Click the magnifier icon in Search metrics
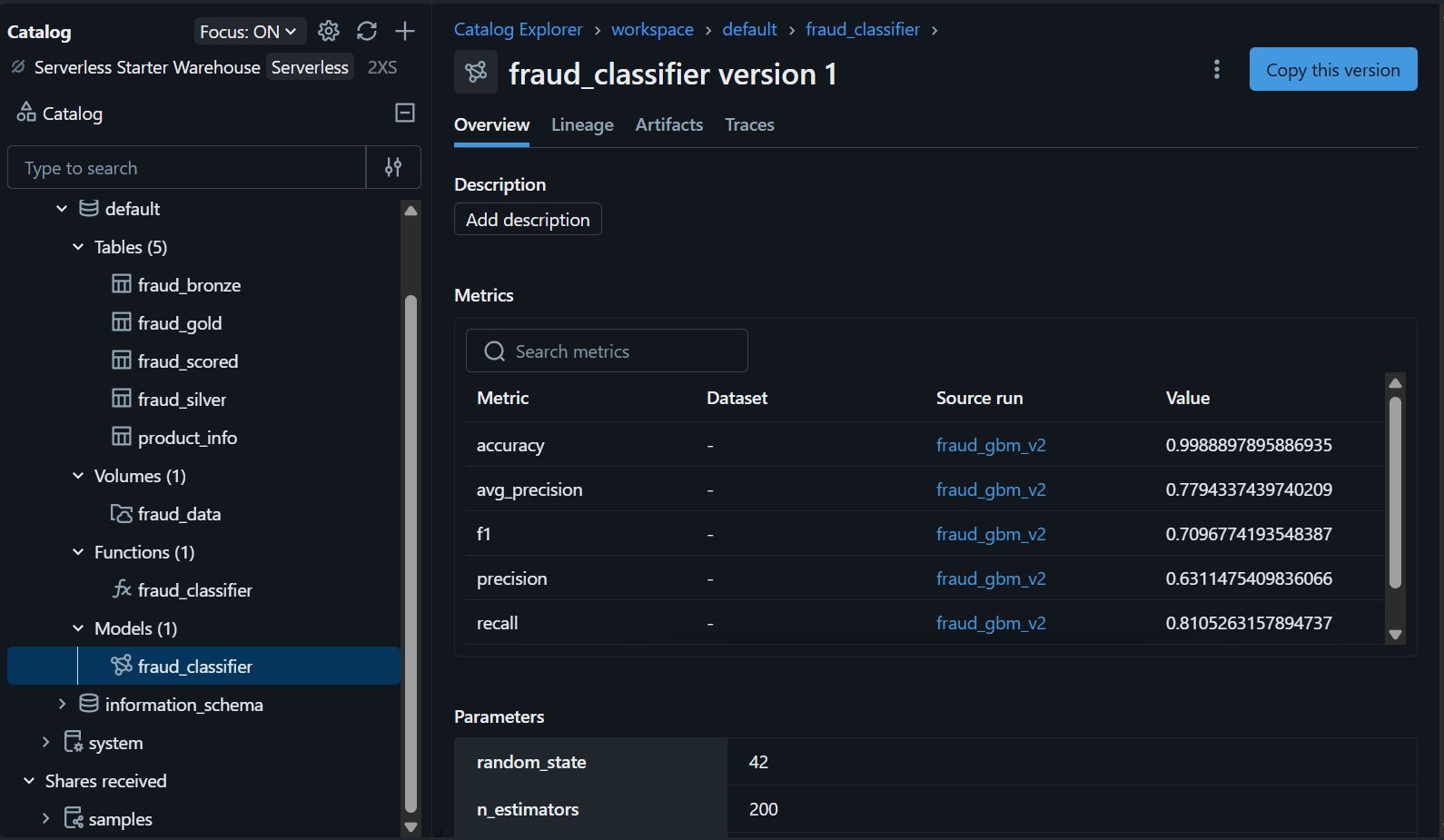The width and height of the screenshot is (1444, 840). [495, 351]
